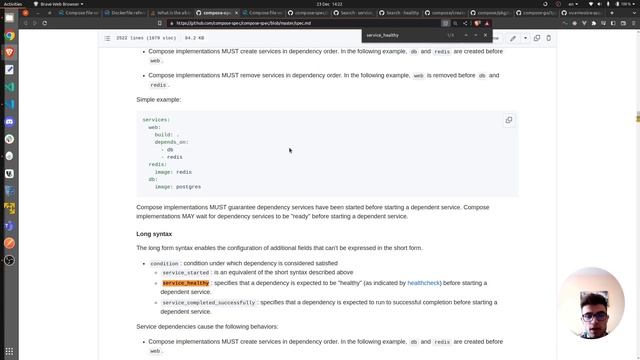The image size is (640, 360).
Task: Open the file outline list icon
Action: coord(107,38)
